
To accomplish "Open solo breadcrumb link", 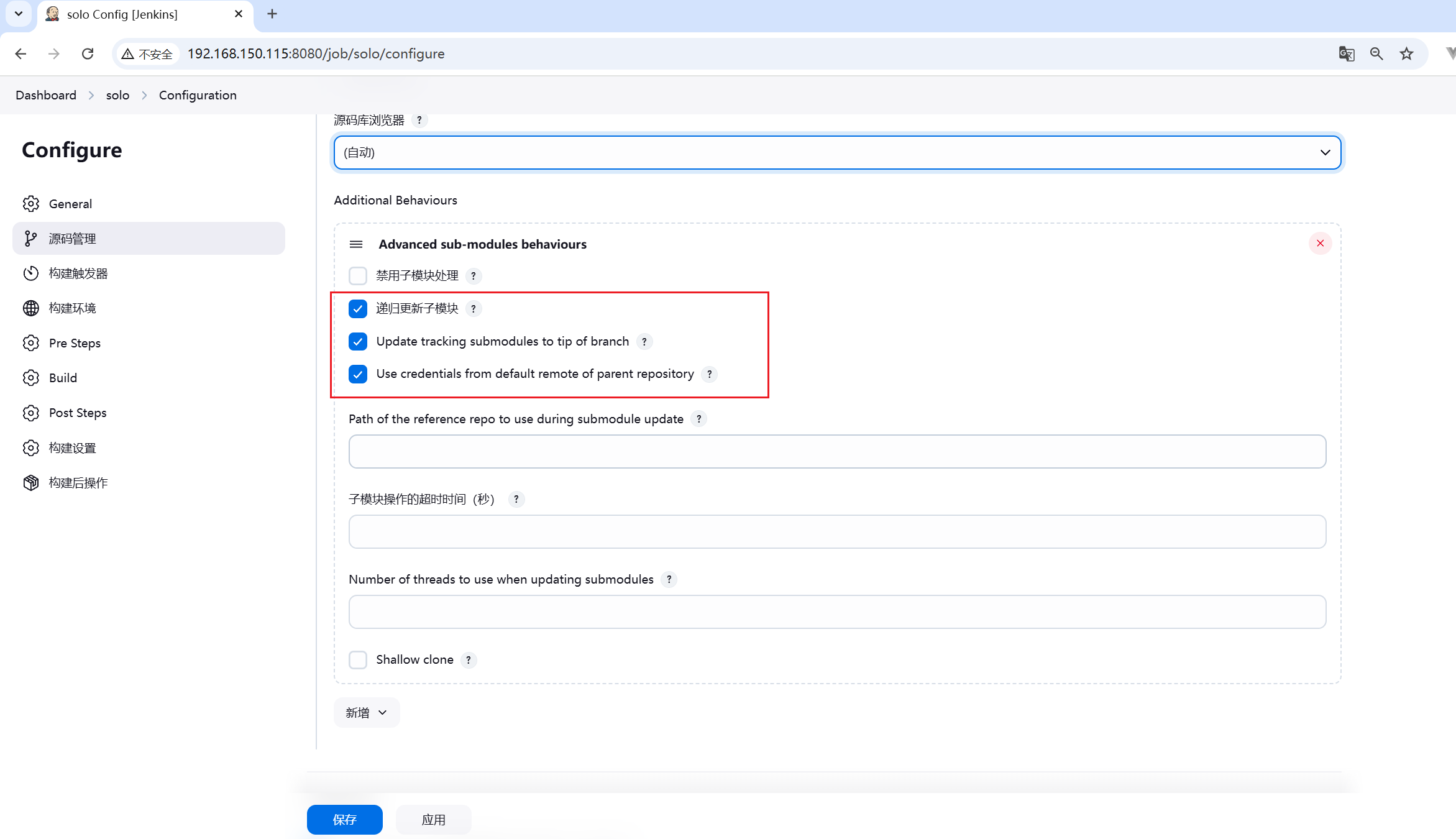I will click(x=117, y=96).
